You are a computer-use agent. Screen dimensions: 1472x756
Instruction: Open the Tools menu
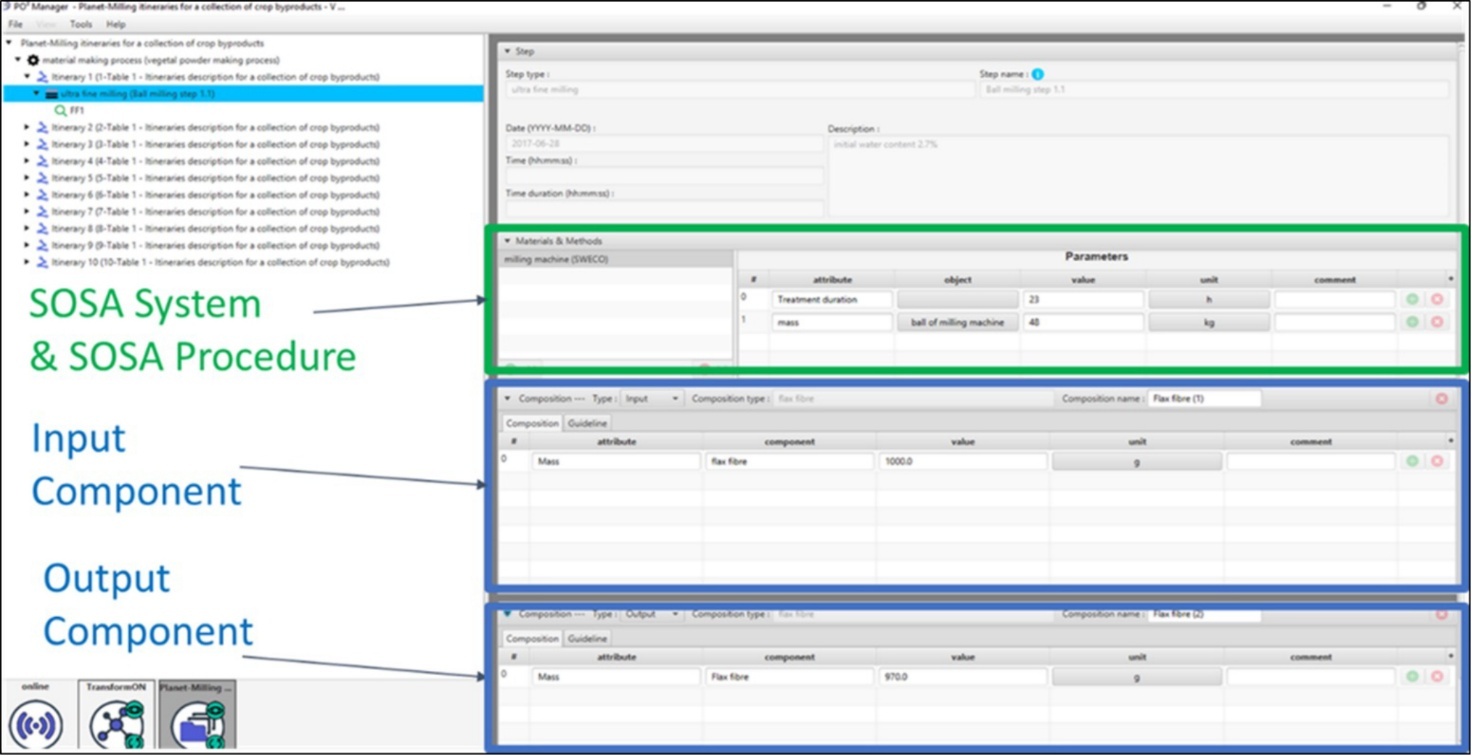(x=81, y=24)
